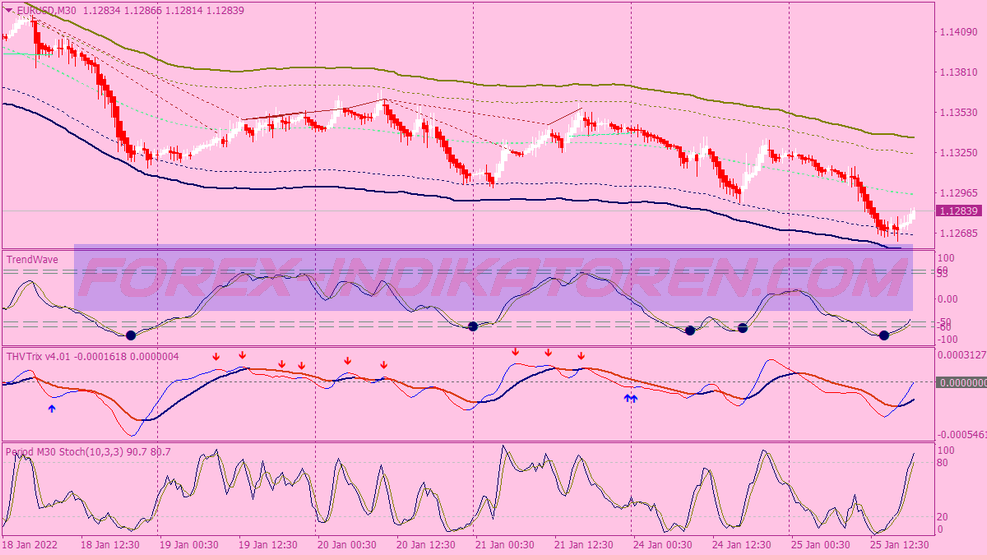Screen dimensions: 987x555
Task: Click price axis label 1.13810
Action: [958, 72]
